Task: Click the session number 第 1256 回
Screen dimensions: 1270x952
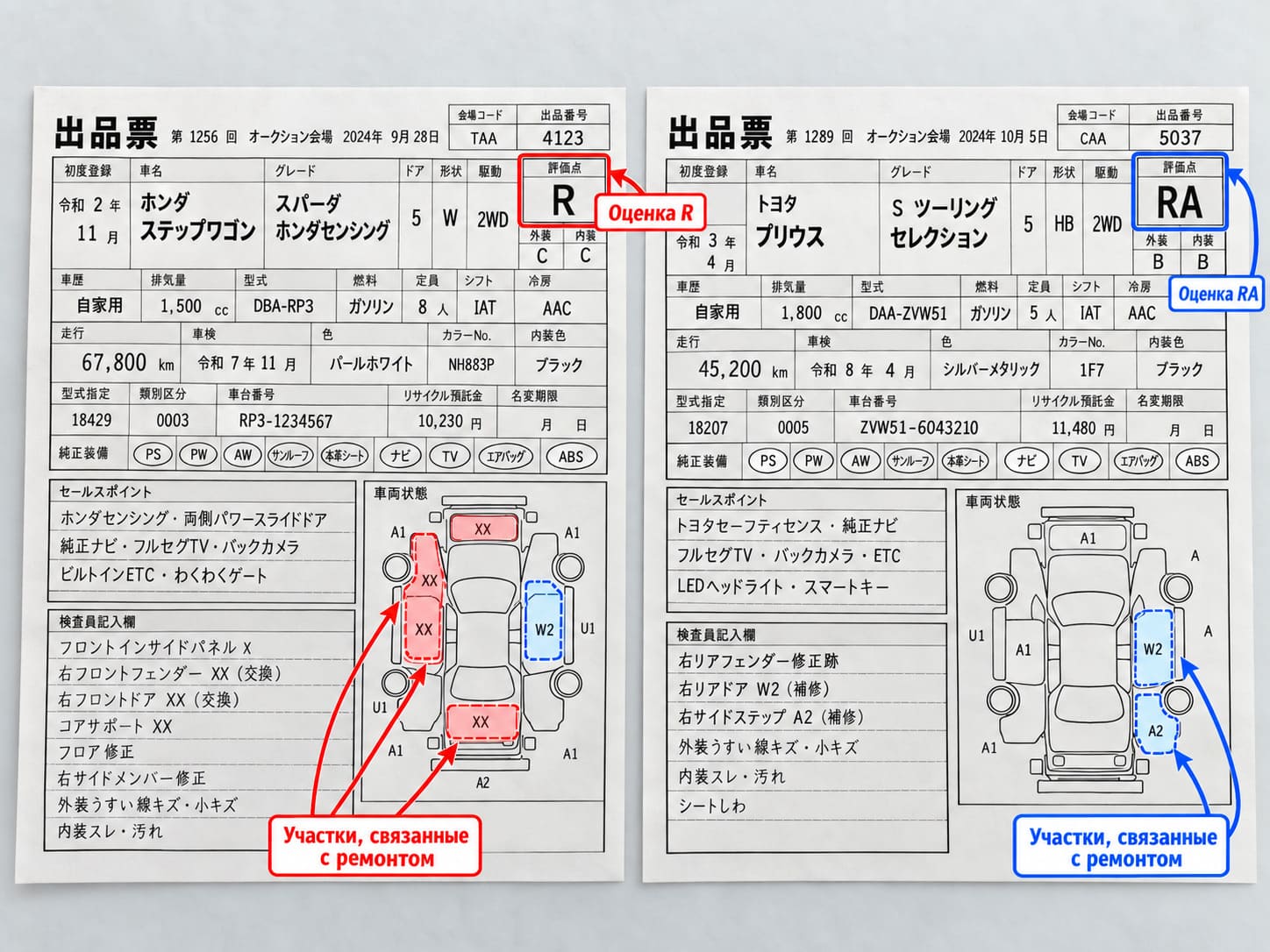Action: pyautogui.click(x=204, y=137)
